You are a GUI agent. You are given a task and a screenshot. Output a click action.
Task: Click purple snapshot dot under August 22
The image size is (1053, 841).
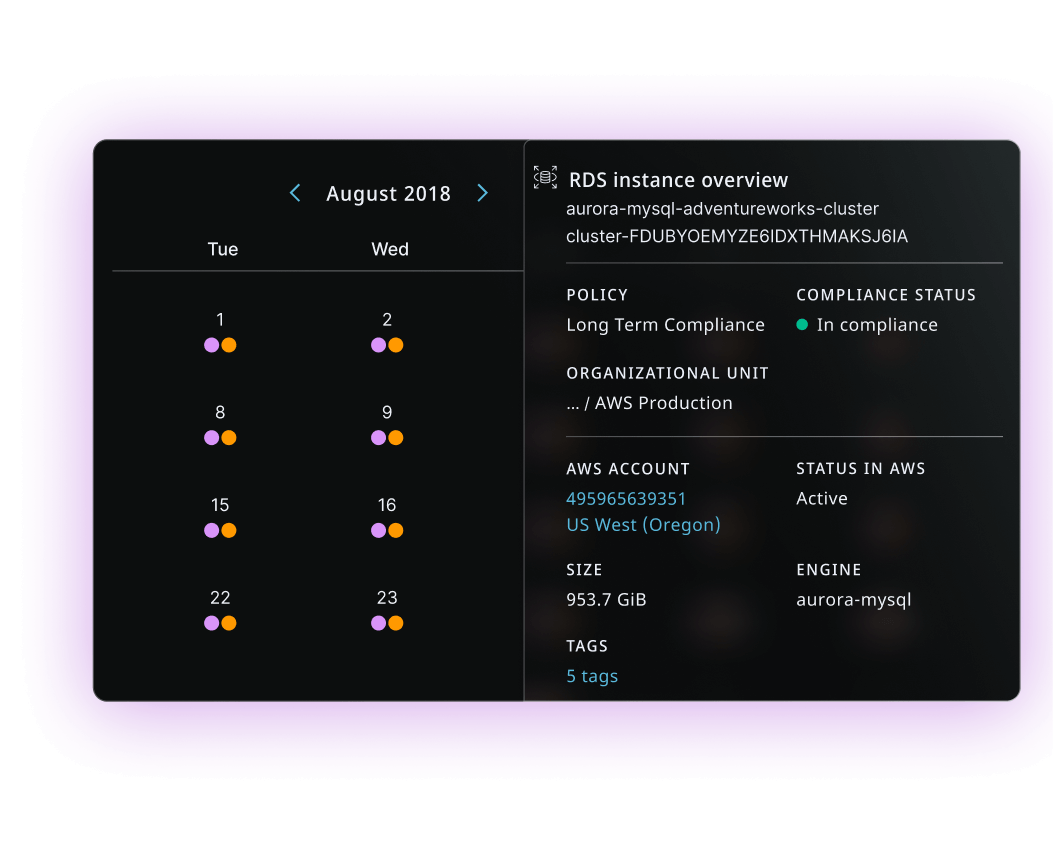click(x=212, y=623)
